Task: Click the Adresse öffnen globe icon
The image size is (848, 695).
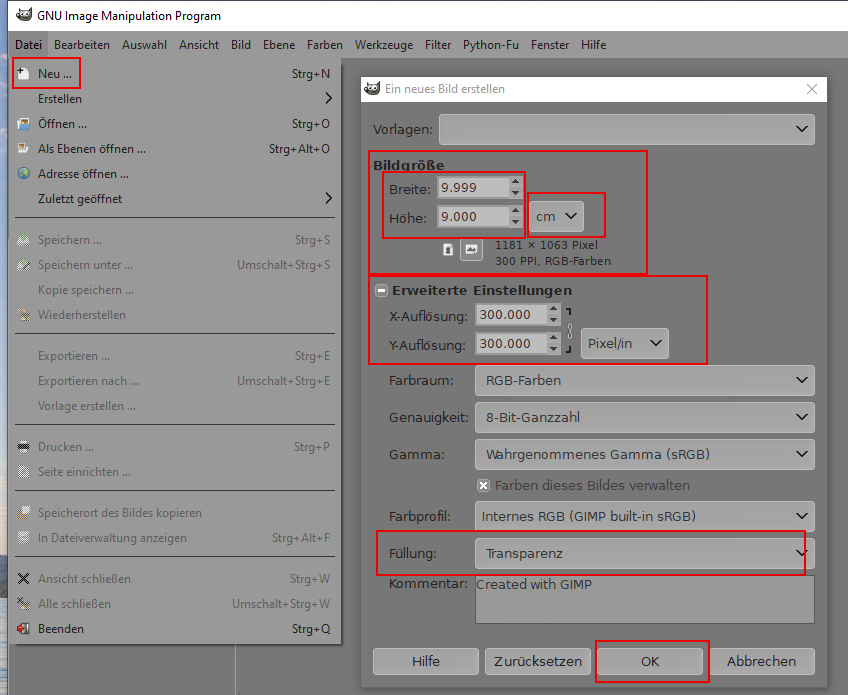Action: pos(25,174)
